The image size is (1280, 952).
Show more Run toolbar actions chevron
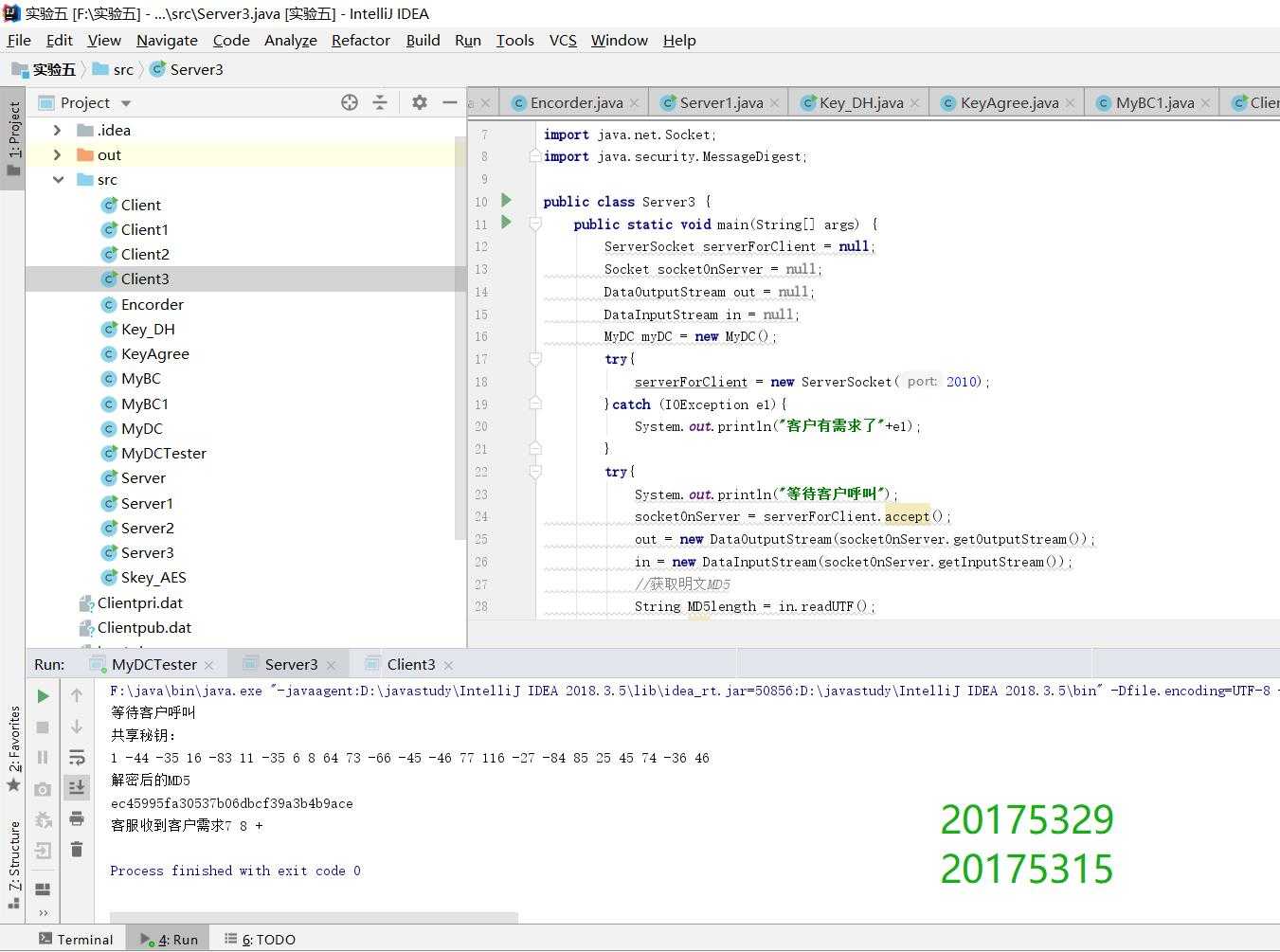pos(43,913)
